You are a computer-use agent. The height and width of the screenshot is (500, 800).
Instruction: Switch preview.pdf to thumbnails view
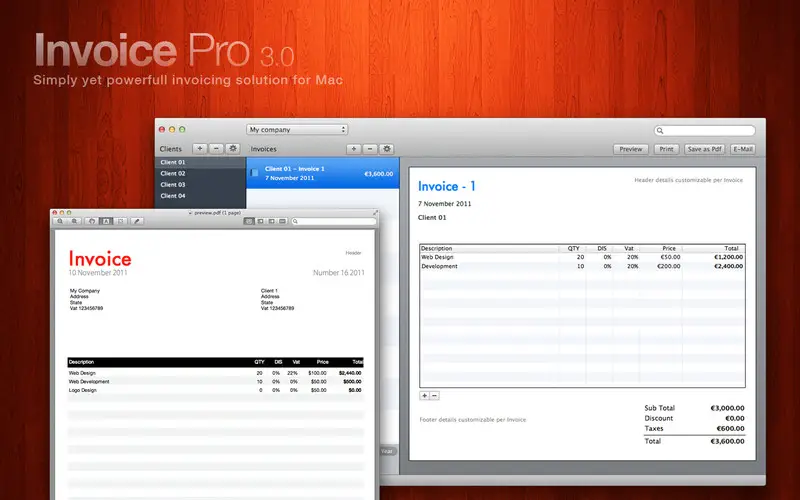[260, 221]
